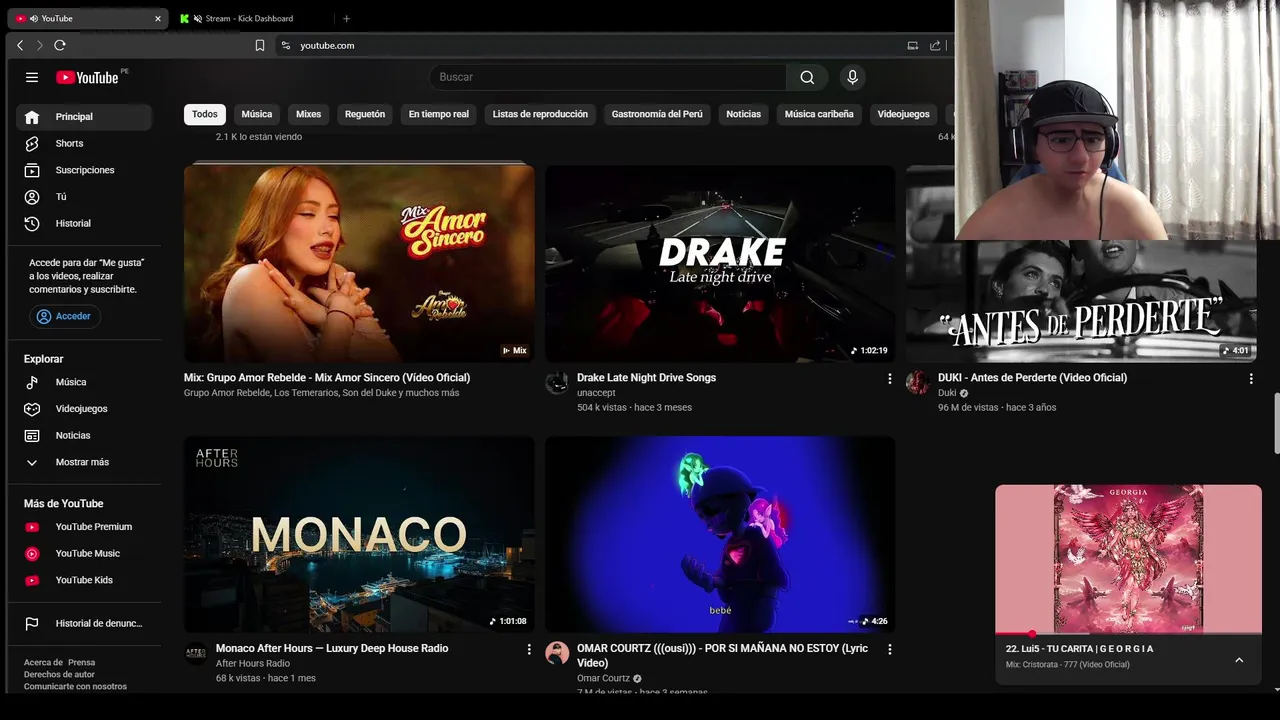Select the Mixes filter chip
This screenshot has width=1280, height=720.
(x=308, y=114)
